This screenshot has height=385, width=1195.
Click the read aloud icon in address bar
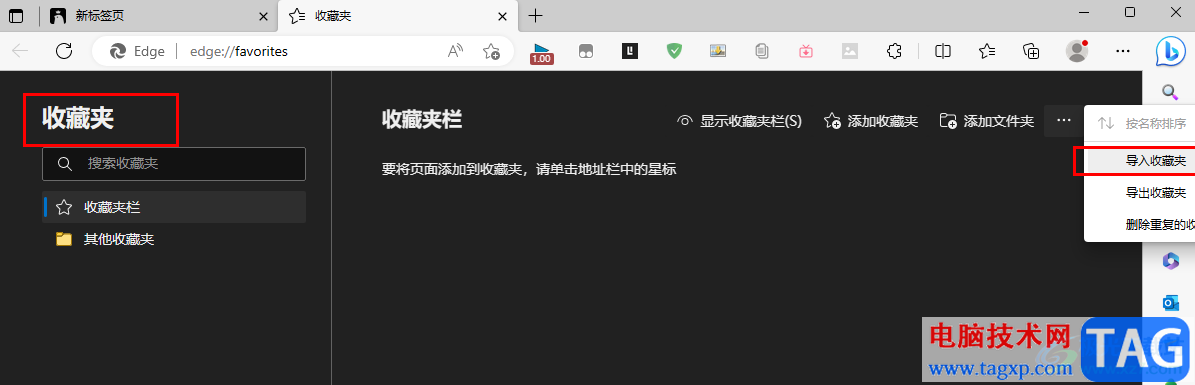(455, 51)
